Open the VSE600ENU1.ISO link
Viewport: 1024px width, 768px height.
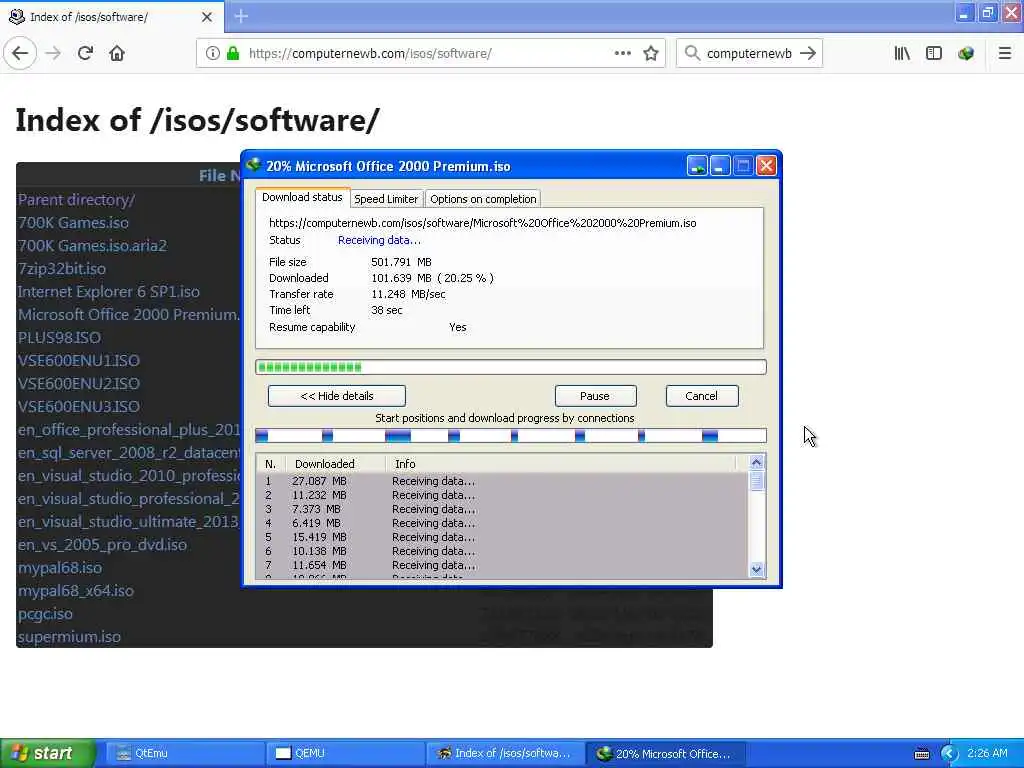(78, 360)
